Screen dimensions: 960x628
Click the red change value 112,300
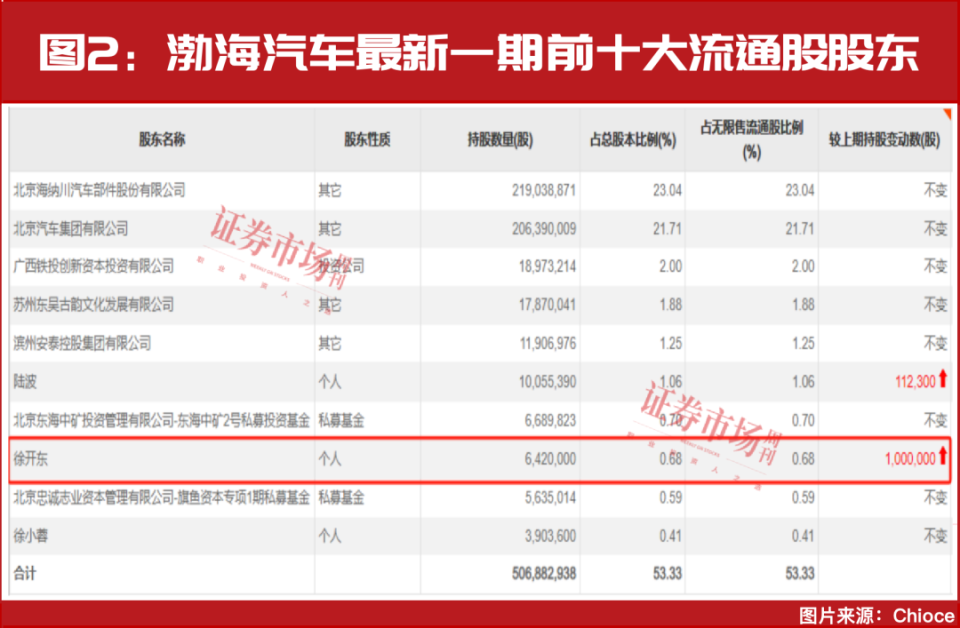coord(915,381)
